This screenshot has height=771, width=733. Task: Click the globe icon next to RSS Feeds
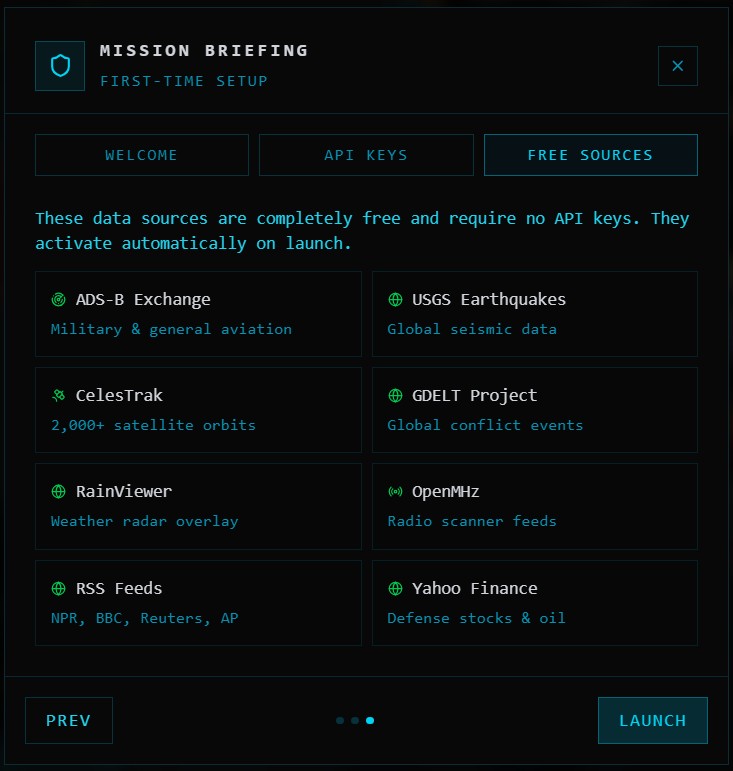pos(58,588)
